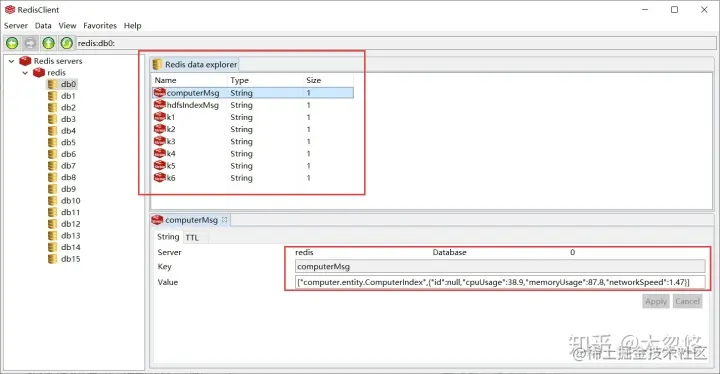Click the RedisClient title bar app icon
This screenshot has height=374, width=720.
coord(10,10)
